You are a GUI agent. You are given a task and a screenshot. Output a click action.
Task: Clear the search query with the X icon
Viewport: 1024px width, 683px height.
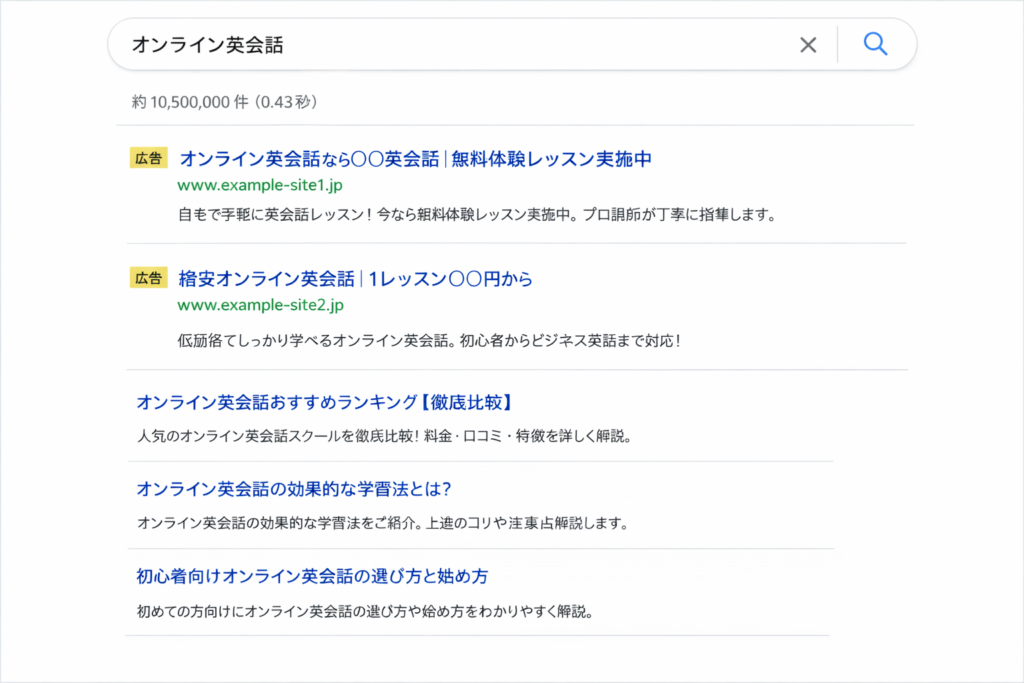pos(808,45)
